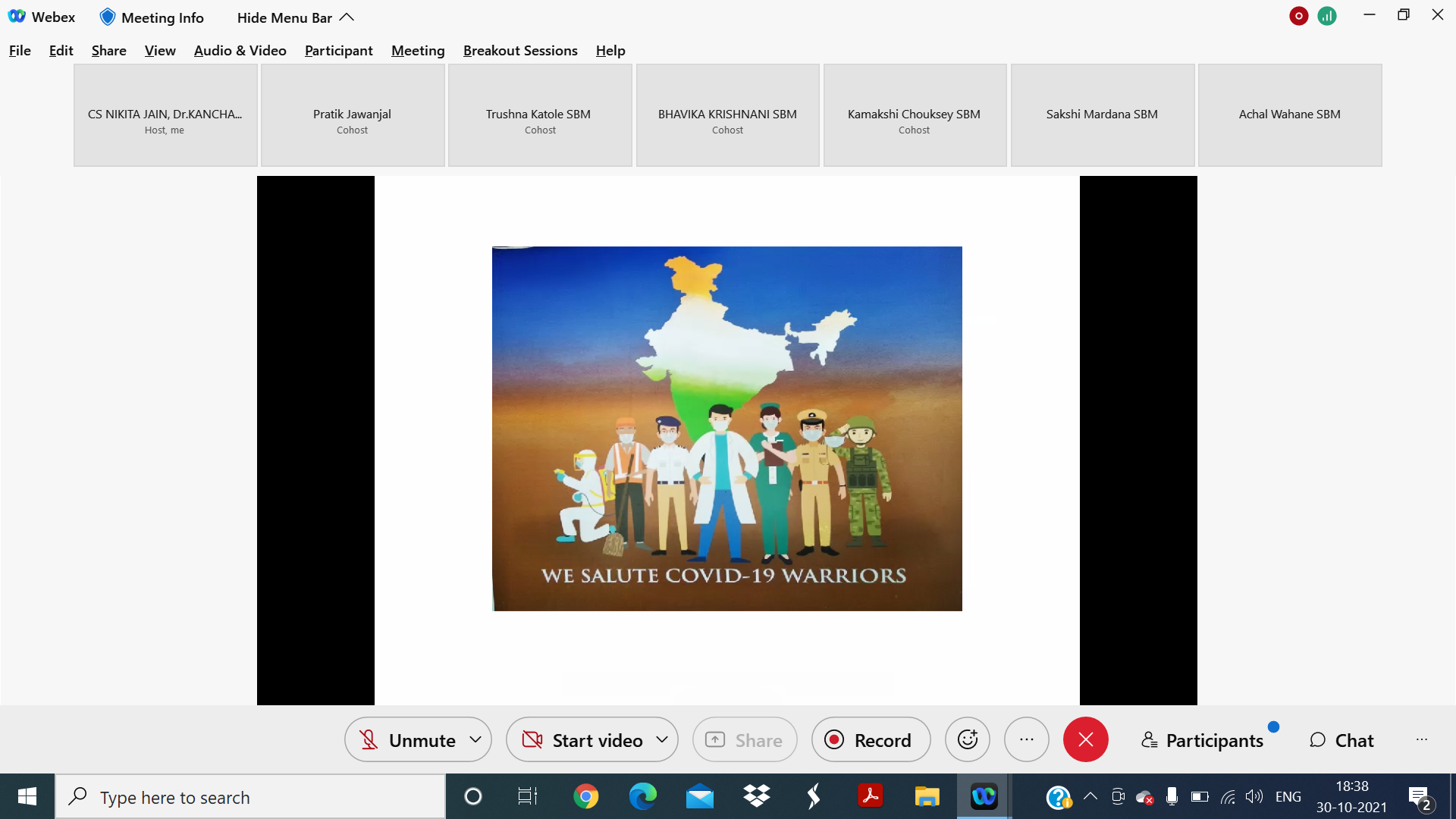The width and height of the screenshot is (1456, 819).
Task: Open Adobe Acrobat from taskbar
Action: coord(870,796)
